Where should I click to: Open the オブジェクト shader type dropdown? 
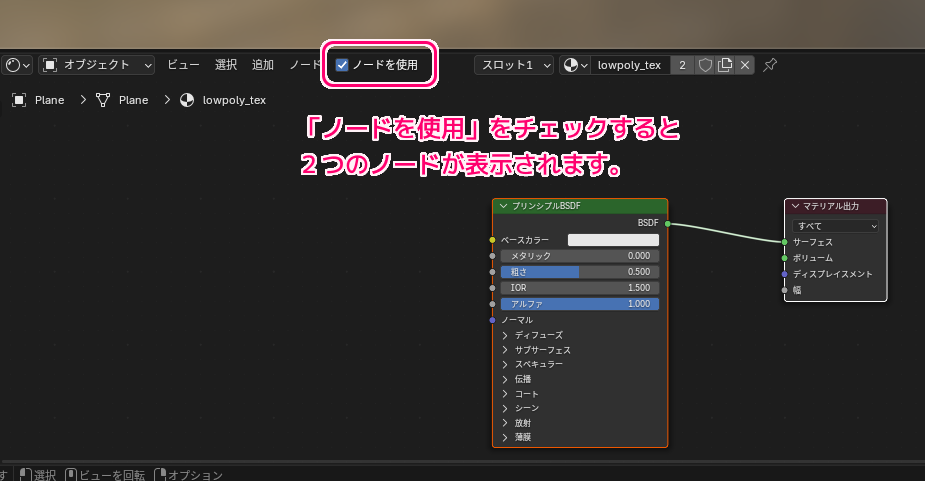pos(97,65)
